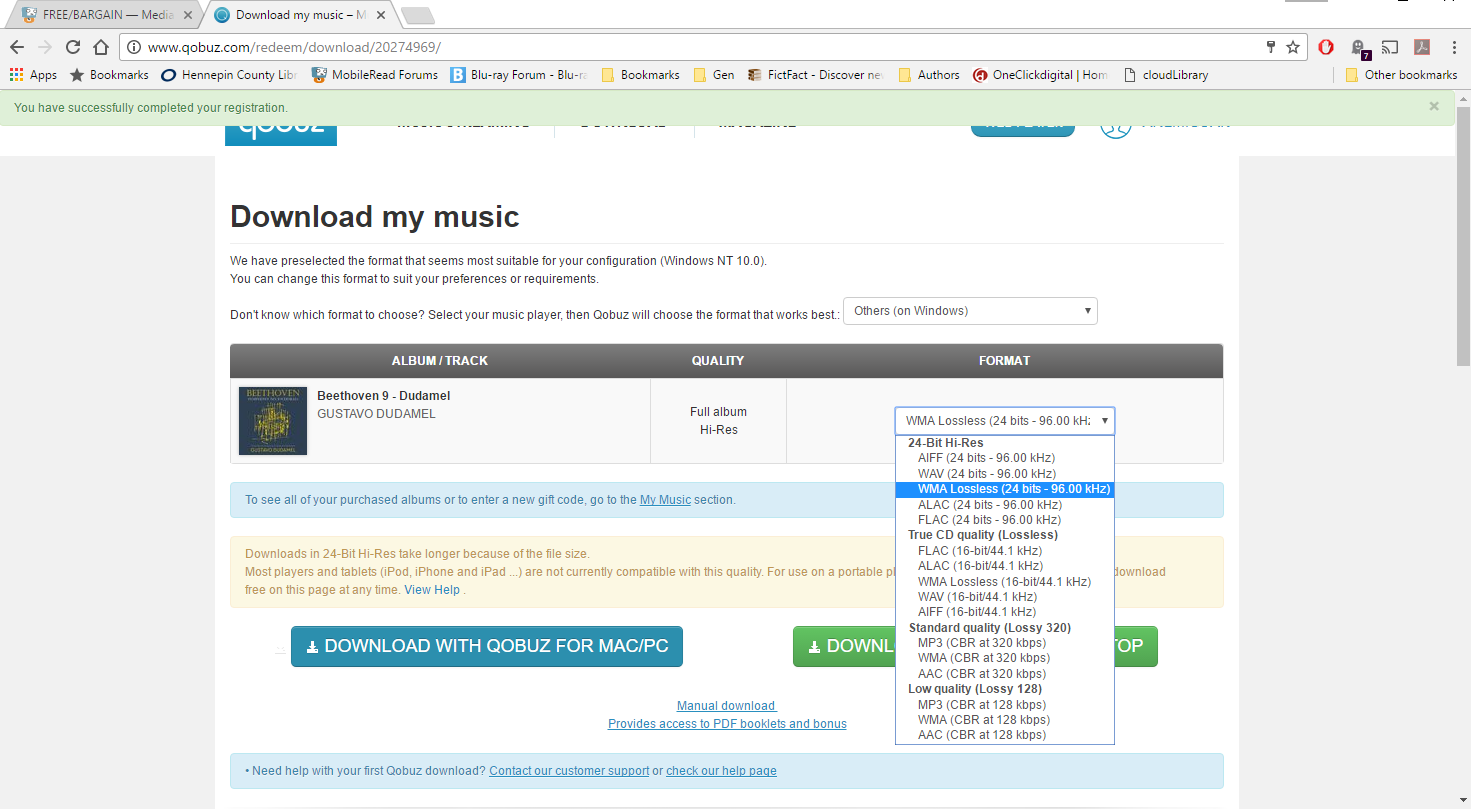Open Blu-ray Forum bookmark
The width and height of the screenshot is (1471, 809).
[519, 75]
